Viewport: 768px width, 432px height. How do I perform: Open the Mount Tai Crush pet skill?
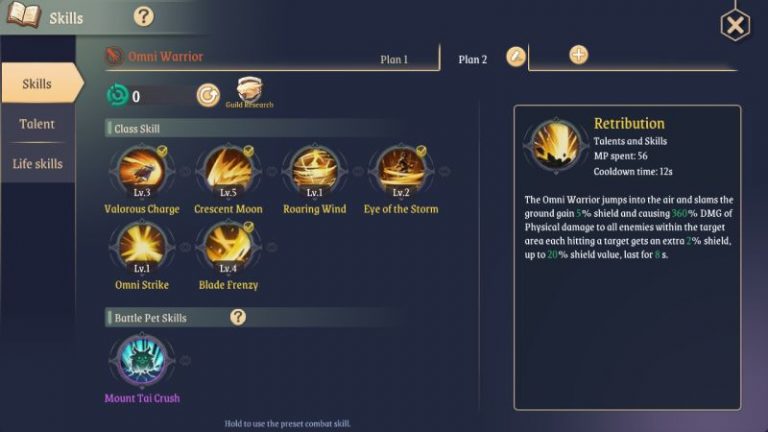[x=143, y=360]
